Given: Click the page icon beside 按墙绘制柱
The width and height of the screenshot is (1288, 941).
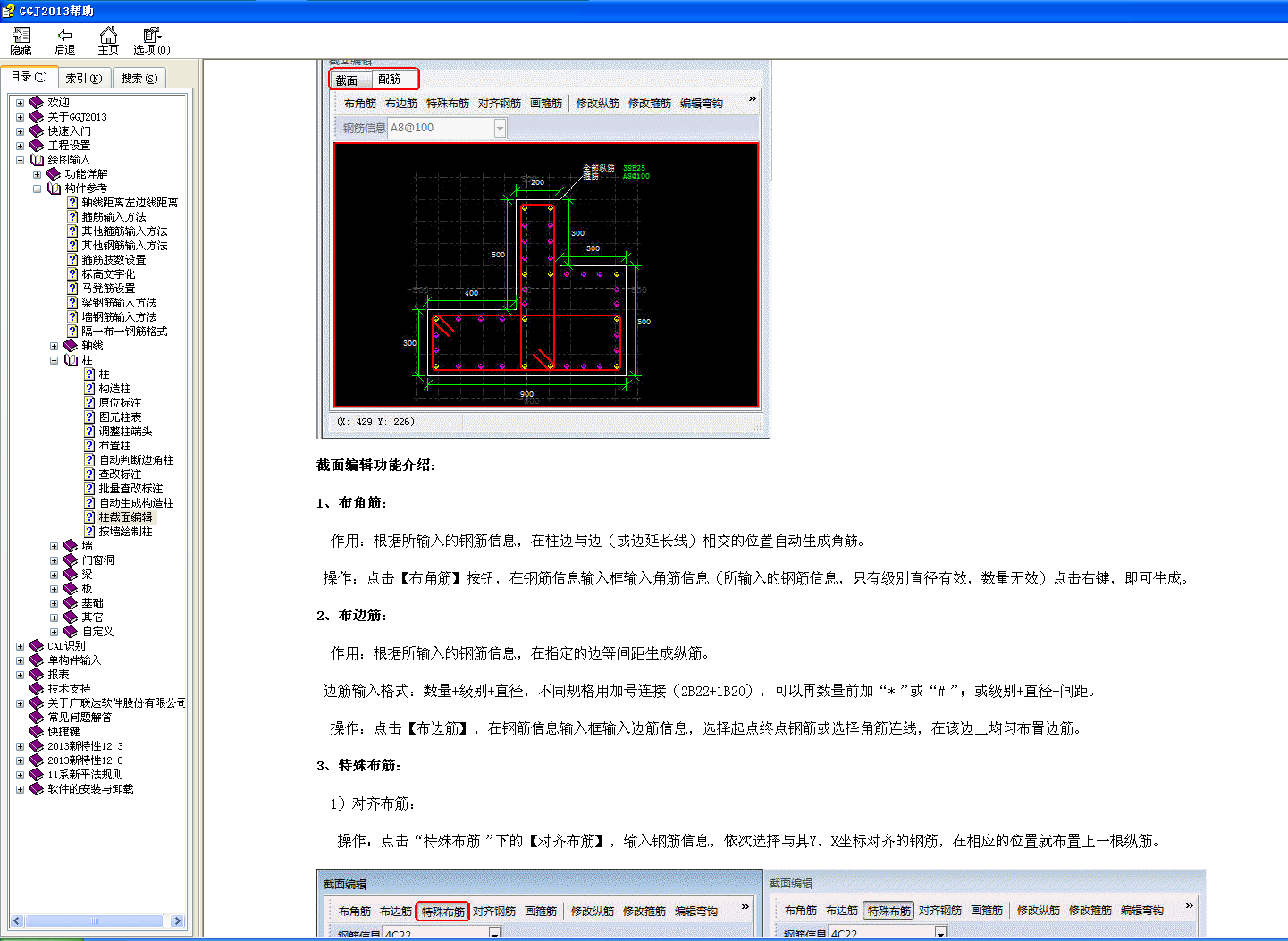Looking at the screenshot, I should [89, 532].
